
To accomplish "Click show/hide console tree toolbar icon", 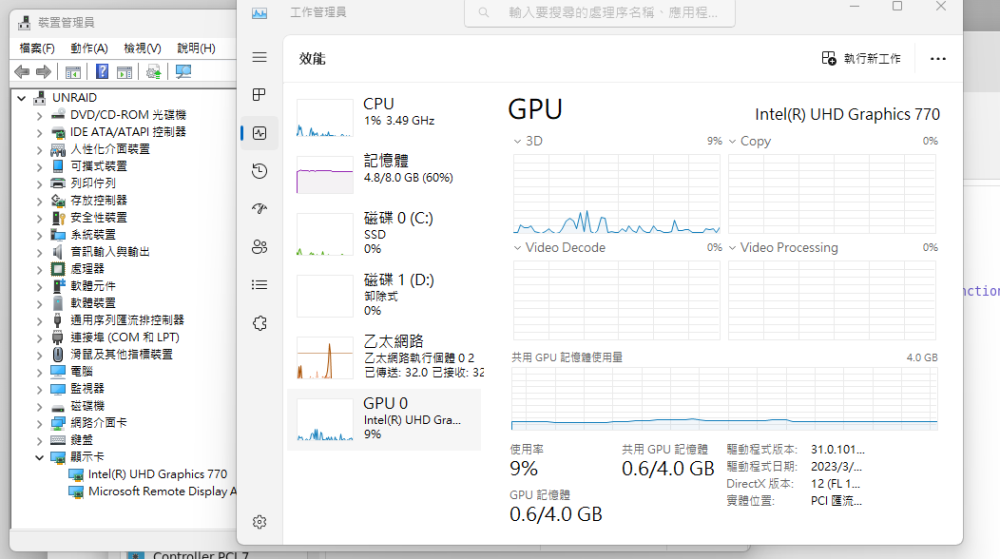I will pyautogui.click(x=73, y=72).
